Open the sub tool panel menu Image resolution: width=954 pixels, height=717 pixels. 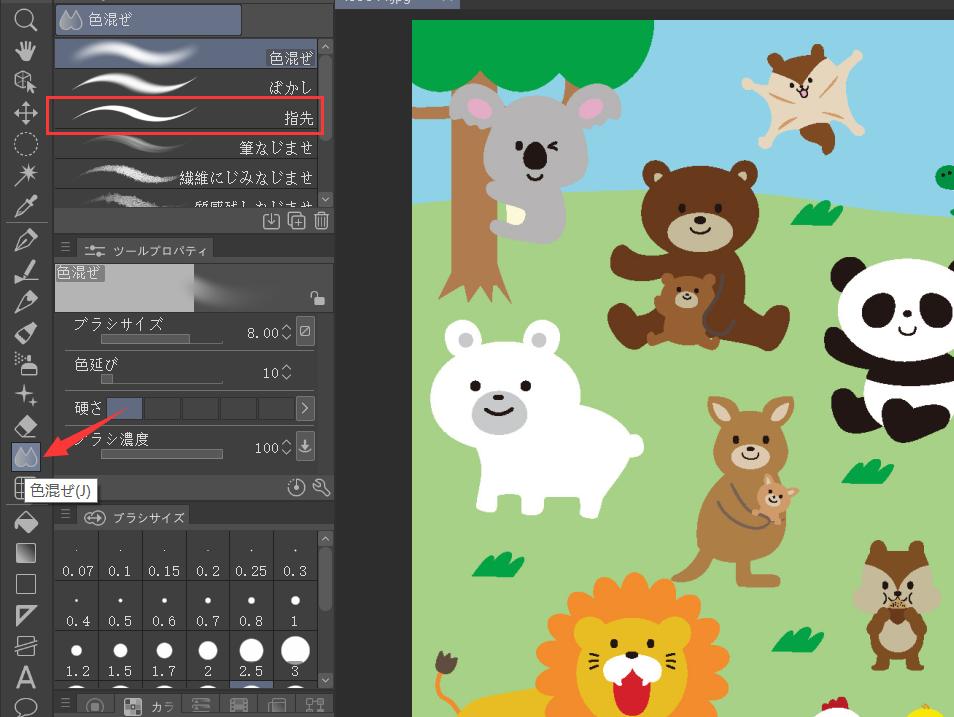(65, 247)
